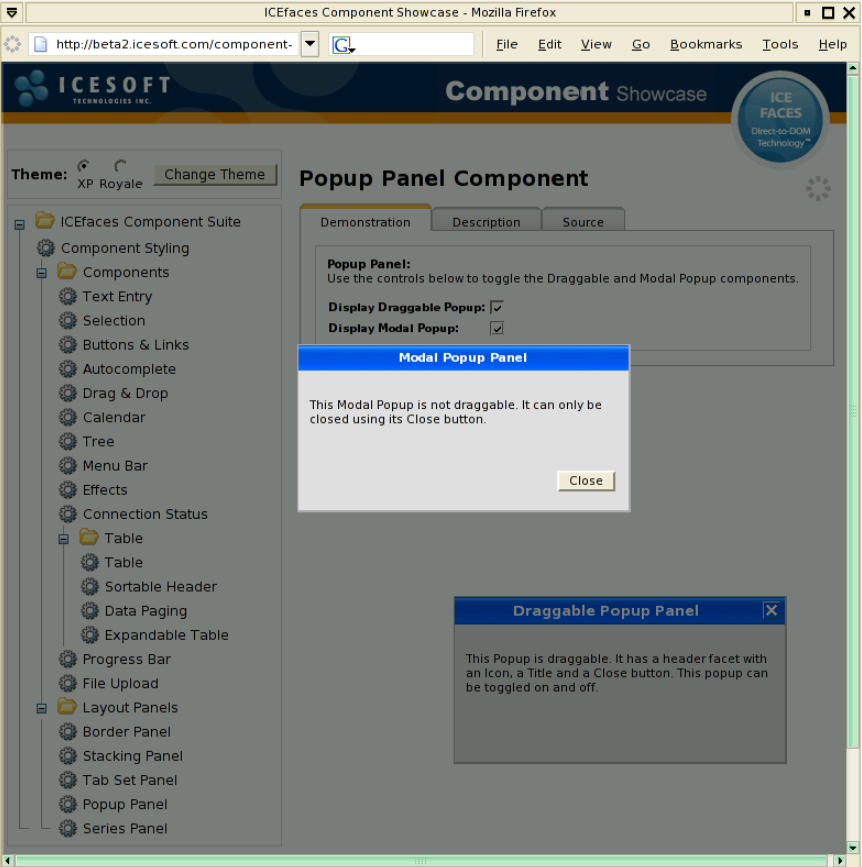The image size is (862, 867).
Task: Collapse the Components tree node
Action: pos(42,273)
